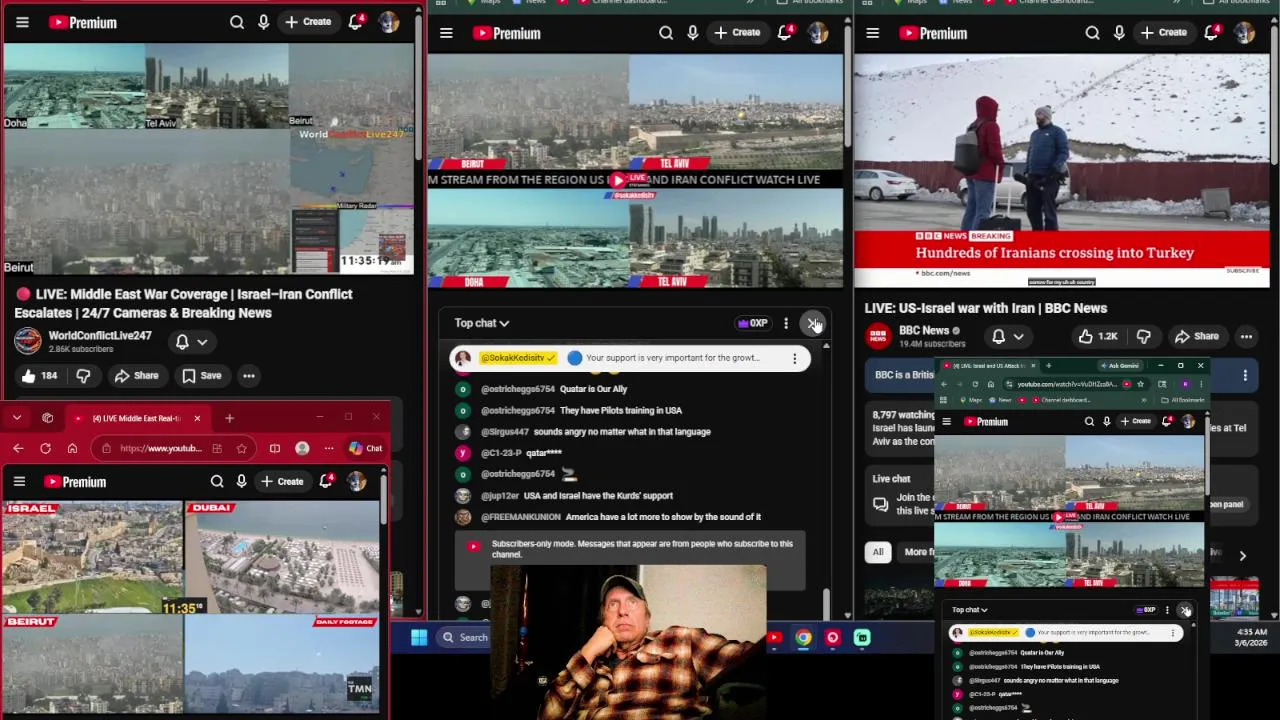Click search icon in Edge YouTube page
The width and height of the screenshot is (1280, 720).
pyautogui.click(x=217, y=482)
